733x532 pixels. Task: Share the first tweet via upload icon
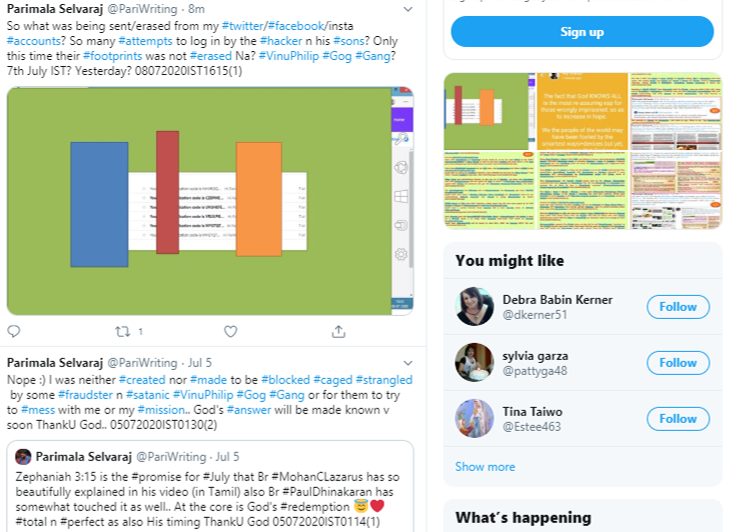coord(338,331)
